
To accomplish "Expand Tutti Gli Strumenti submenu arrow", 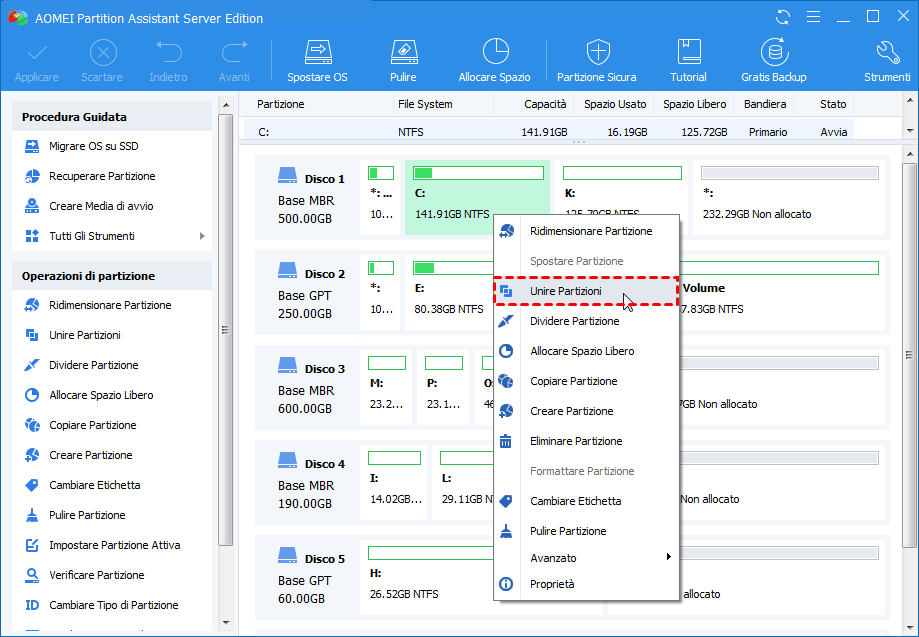I will pyautogui.click(x=202, y=236).
